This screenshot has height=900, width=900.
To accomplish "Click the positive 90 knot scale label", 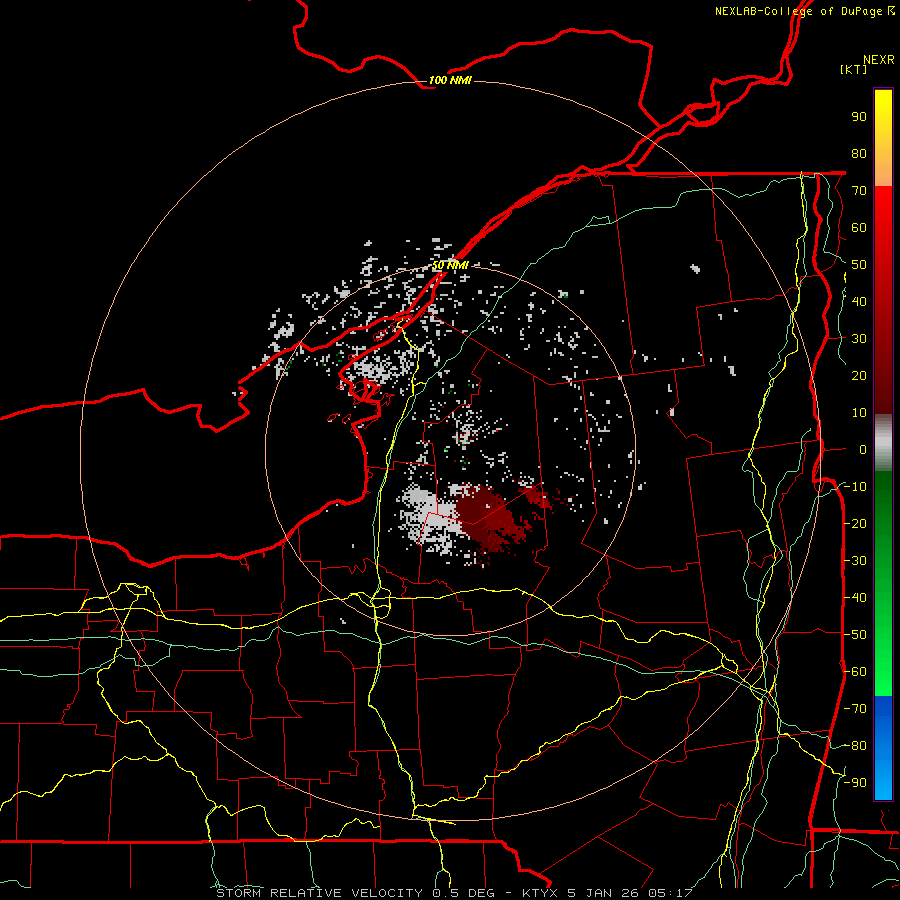I will pyautogui.click(x=859, y=117).
